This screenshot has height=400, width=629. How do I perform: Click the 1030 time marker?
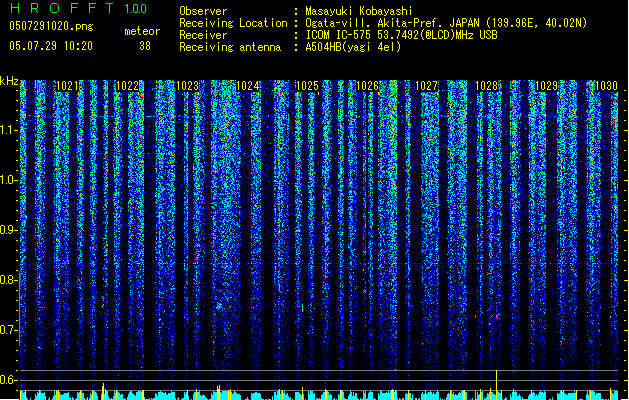point(606,86)
